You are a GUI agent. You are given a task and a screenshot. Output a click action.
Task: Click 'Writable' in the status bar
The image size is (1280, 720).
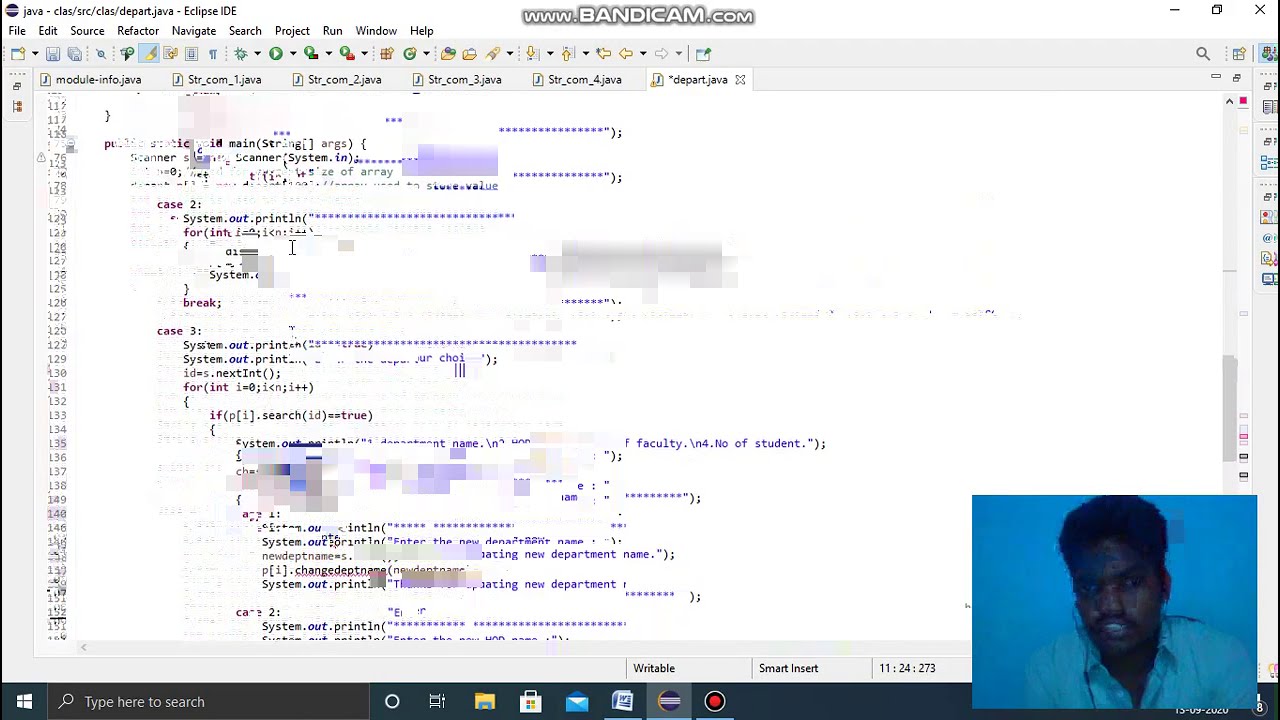(654, 668)
